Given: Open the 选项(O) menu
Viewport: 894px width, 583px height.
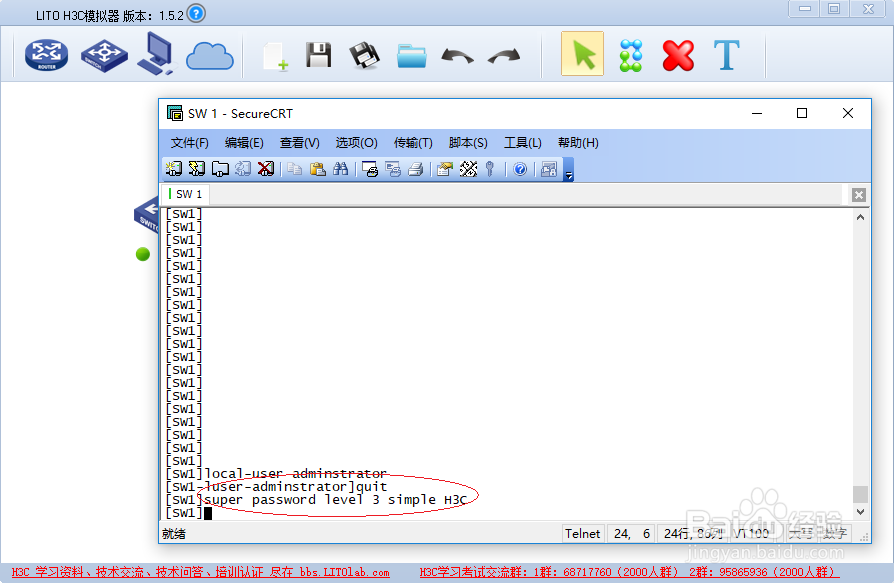Looking at the screenshot, I should click(x=356, y=142).
